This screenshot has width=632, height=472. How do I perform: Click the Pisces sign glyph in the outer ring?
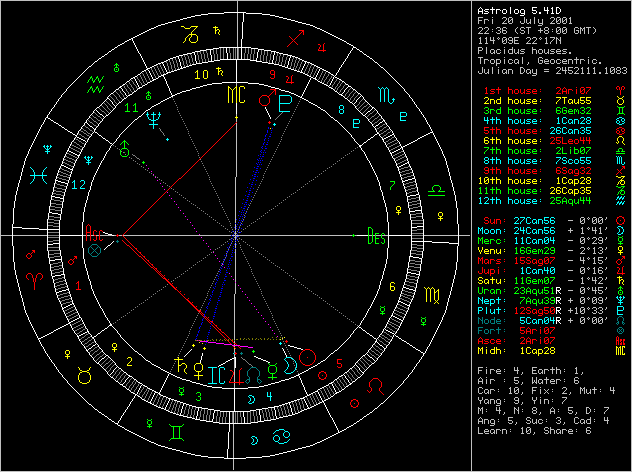coord(39,176)
